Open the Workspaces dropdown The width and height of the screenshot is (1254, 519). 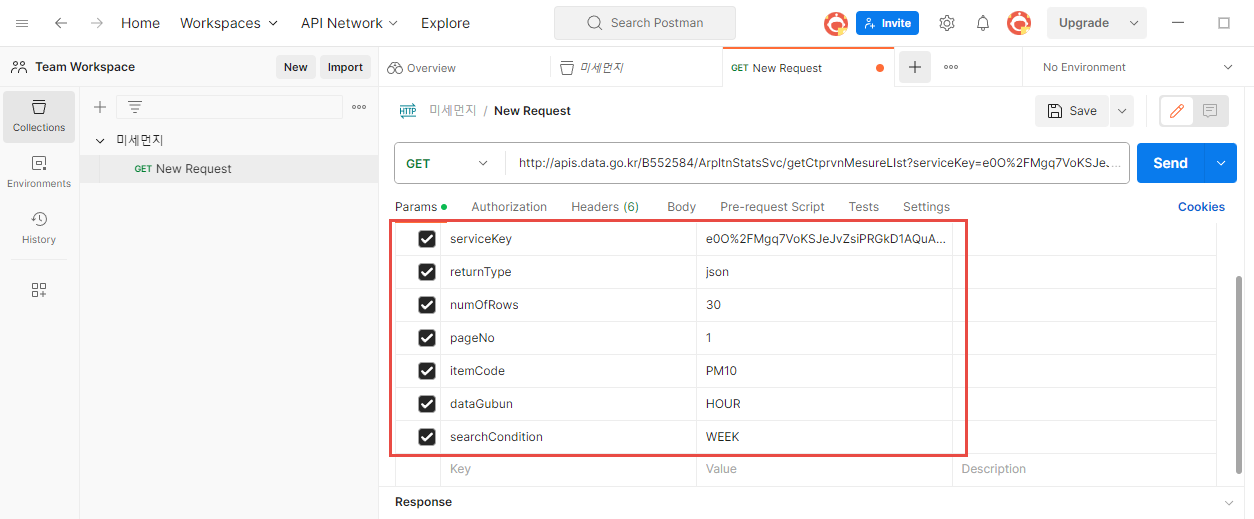[229, 23]
